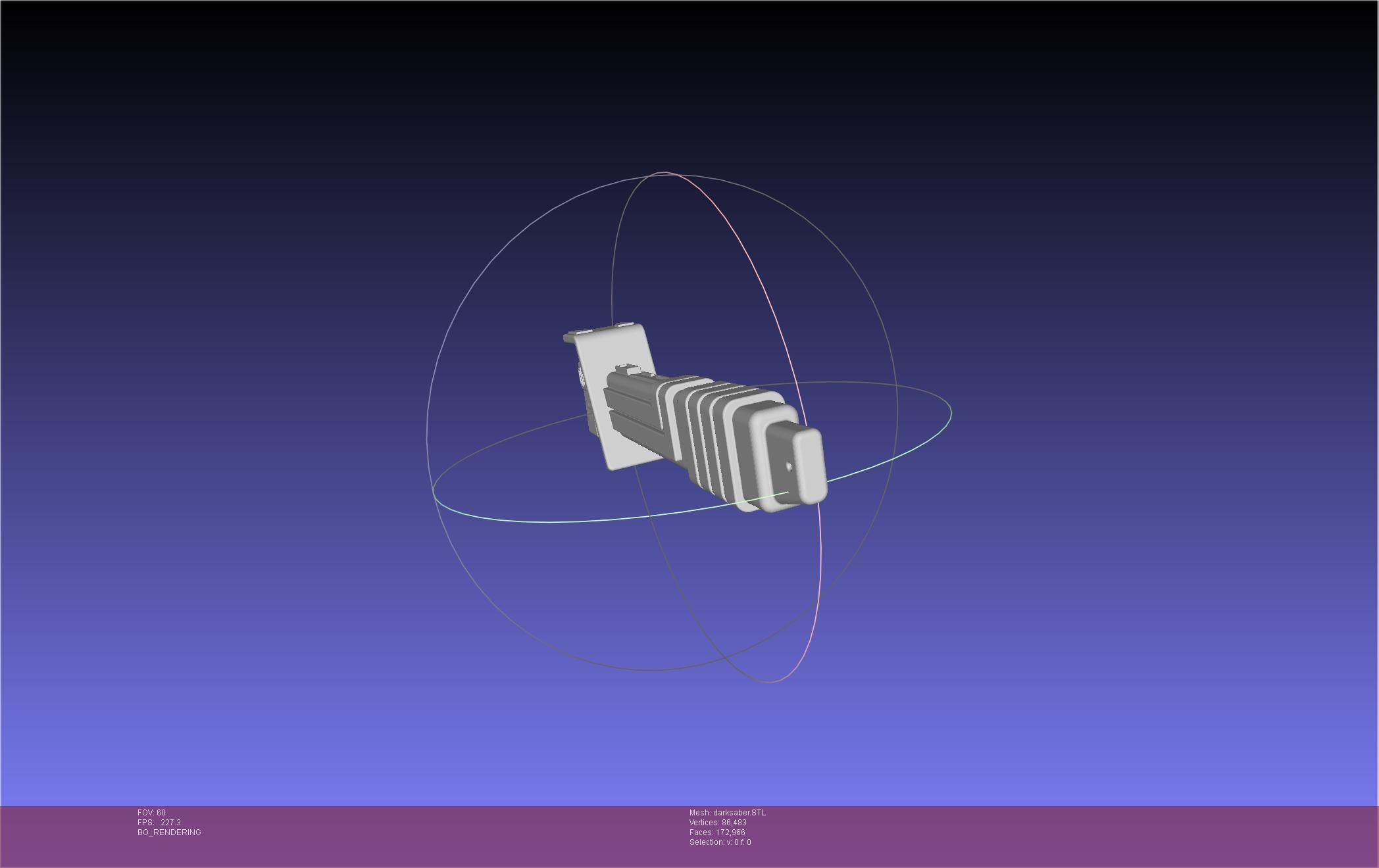Click the Mesh: darksaber.STL label

click(x=727, y=813)
